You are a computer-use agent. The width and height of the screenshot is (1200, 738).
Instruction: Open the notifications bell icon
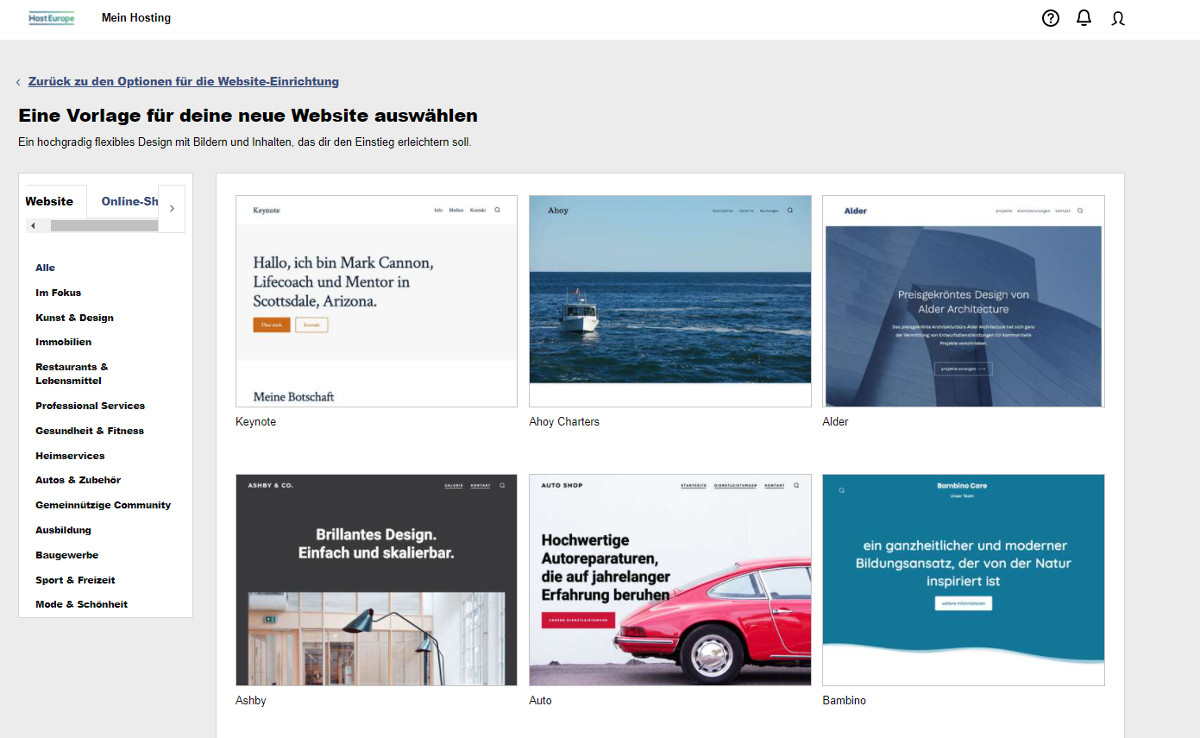click(x=1084, y=18)
